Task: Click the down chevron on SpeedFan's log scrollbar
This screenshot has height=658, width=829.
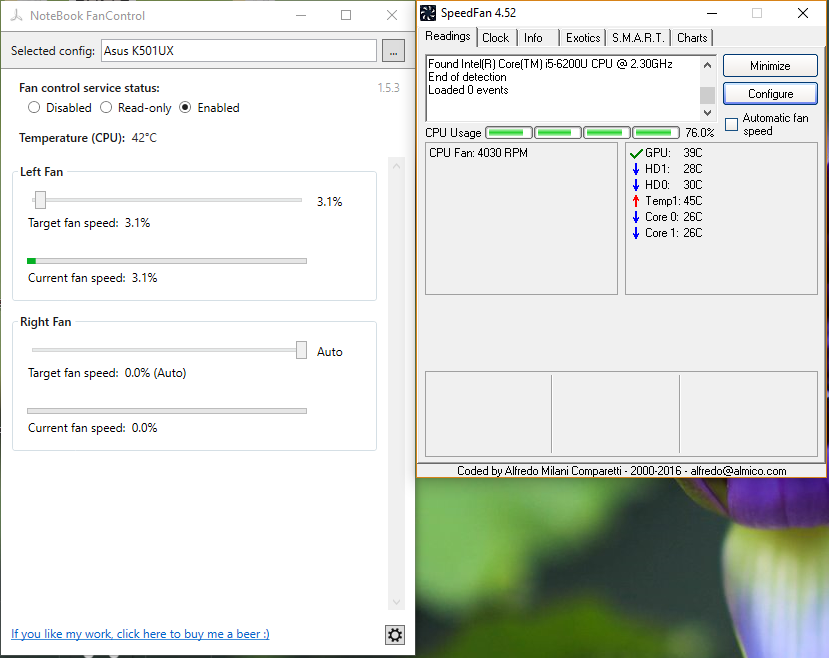Action: [707, 112]
